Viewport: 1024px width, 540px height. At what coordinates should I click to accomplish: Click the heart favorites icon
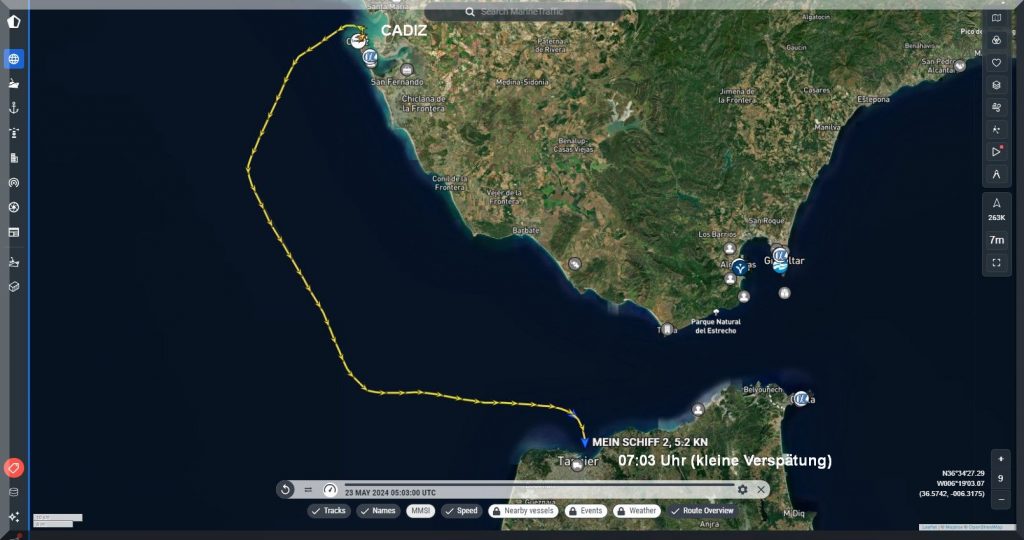point(996,63)
